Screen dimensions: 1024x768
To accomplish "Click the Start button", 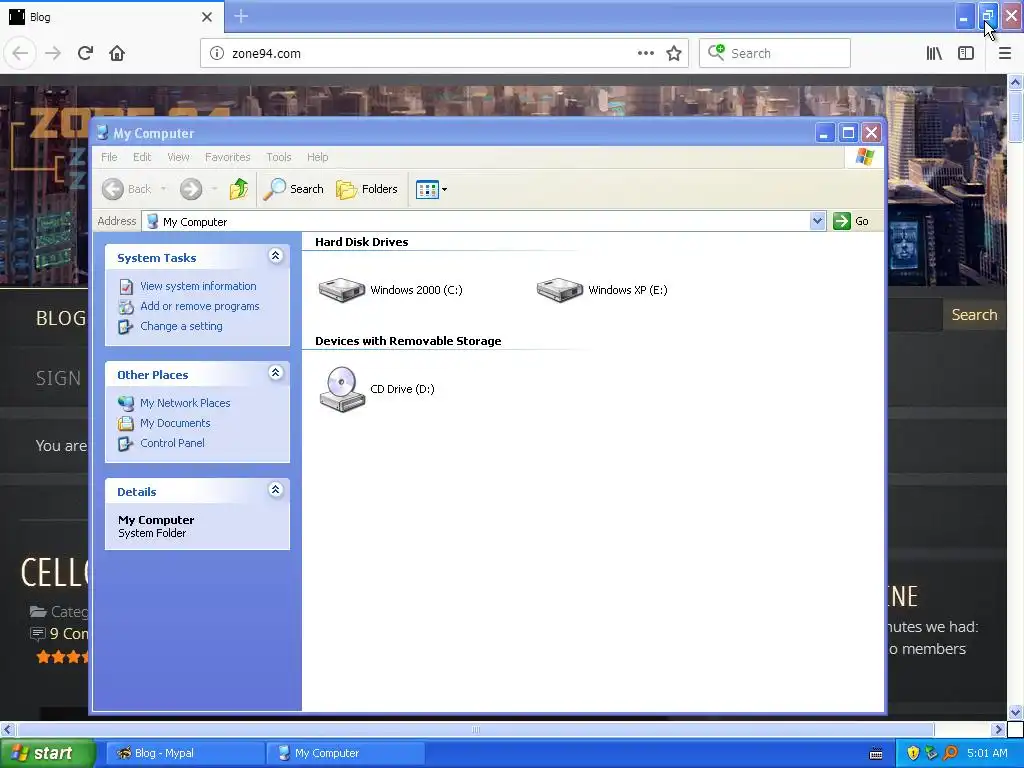I will coord(47,753).
